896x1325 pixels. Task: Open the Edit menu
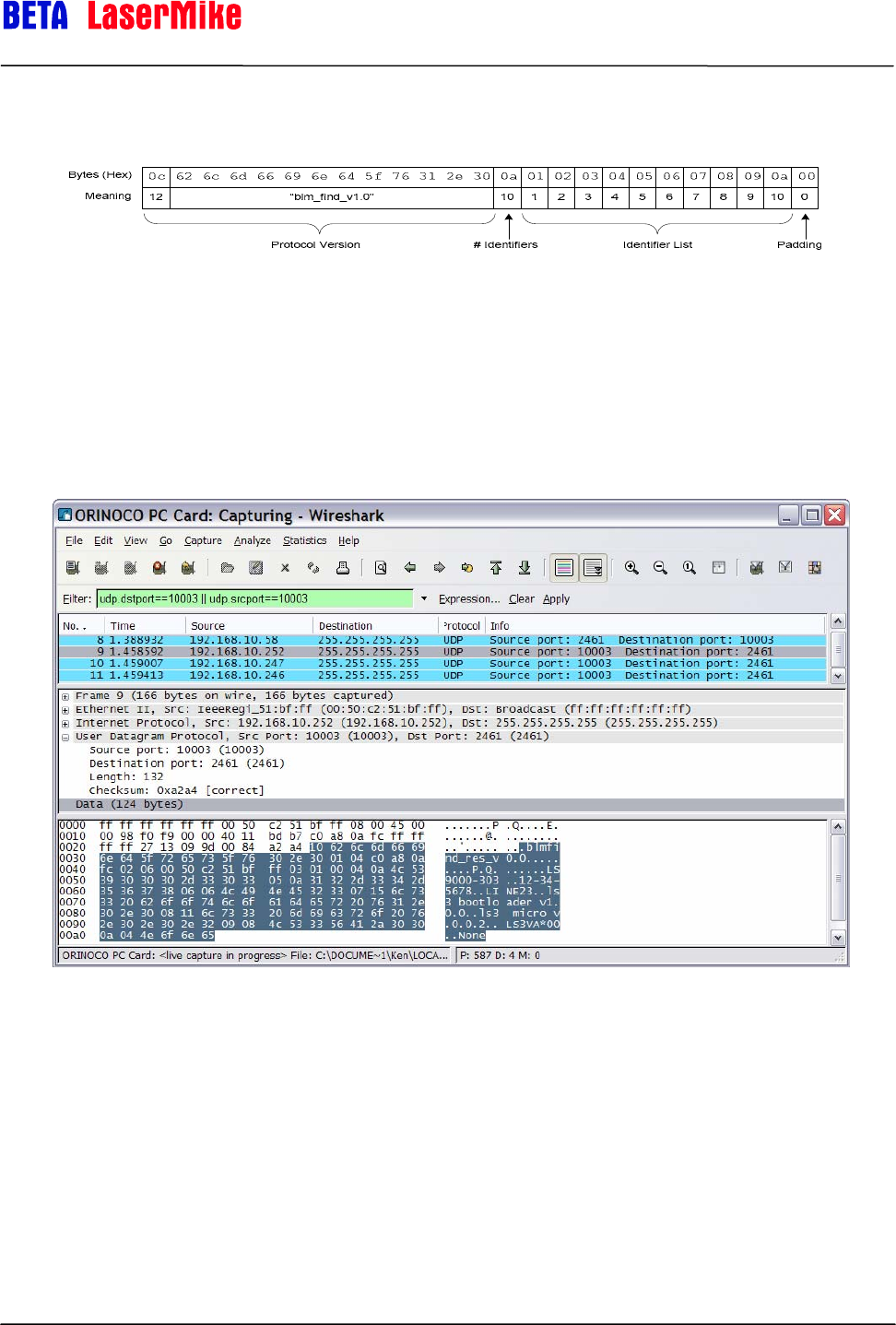103,541
